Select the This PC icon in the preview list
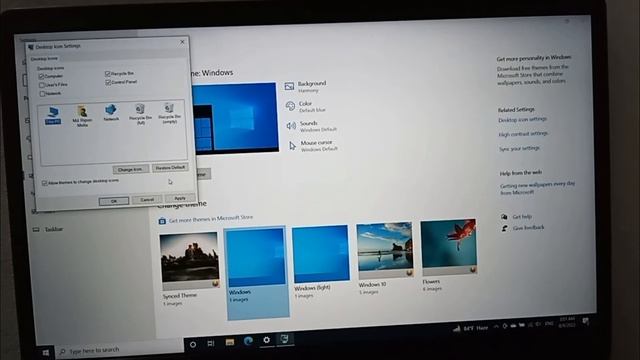Viewport: 640px width, 360px height. [x=53, y=115]
